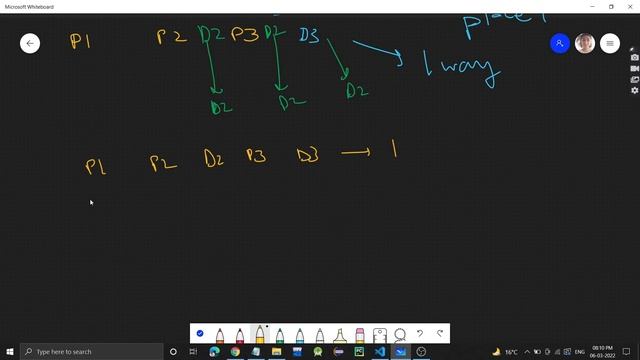Open PyCharm from the taskbar

(359, 351)
